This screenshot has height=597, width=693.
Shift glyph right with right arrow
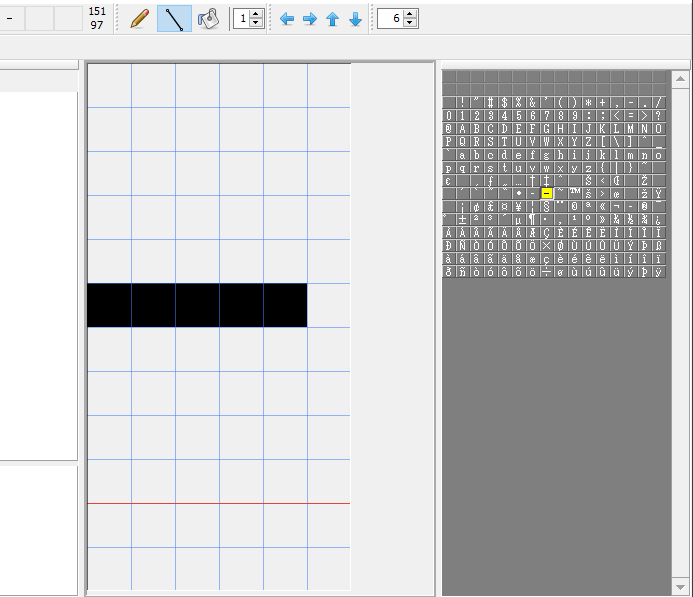310,19
